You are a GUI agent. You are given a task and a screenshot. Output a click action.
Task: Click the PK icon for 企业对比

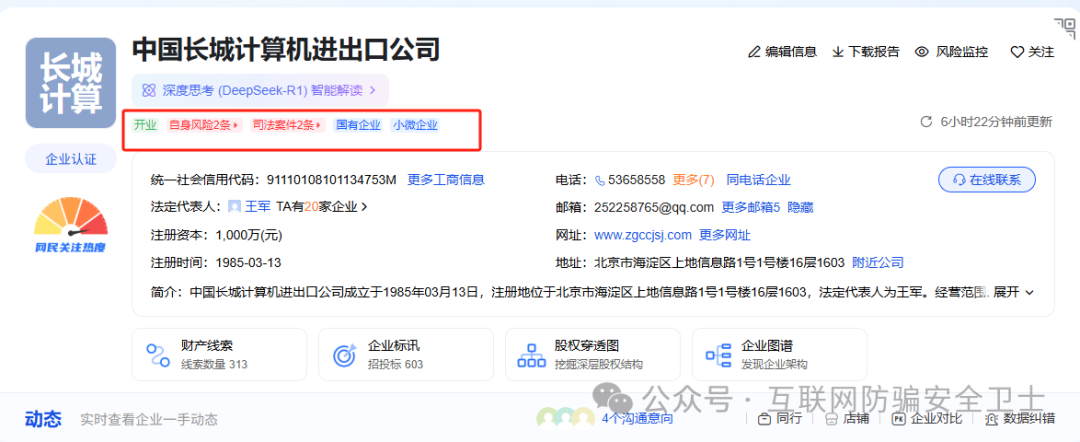898,419
